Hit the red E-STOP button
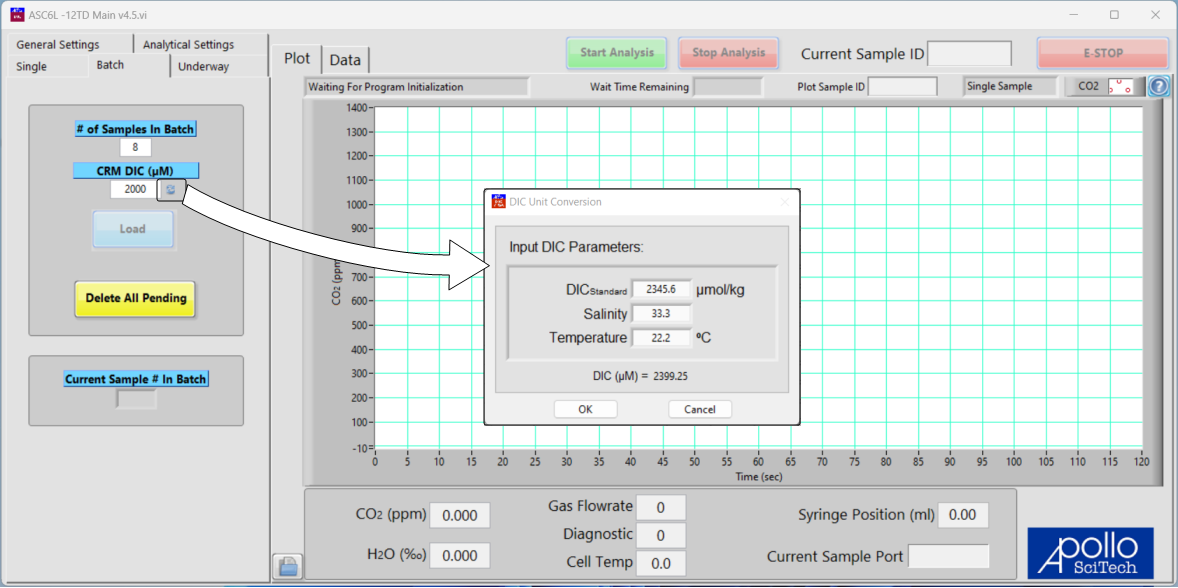1178x588 pixels. [x=1102, y=53]
